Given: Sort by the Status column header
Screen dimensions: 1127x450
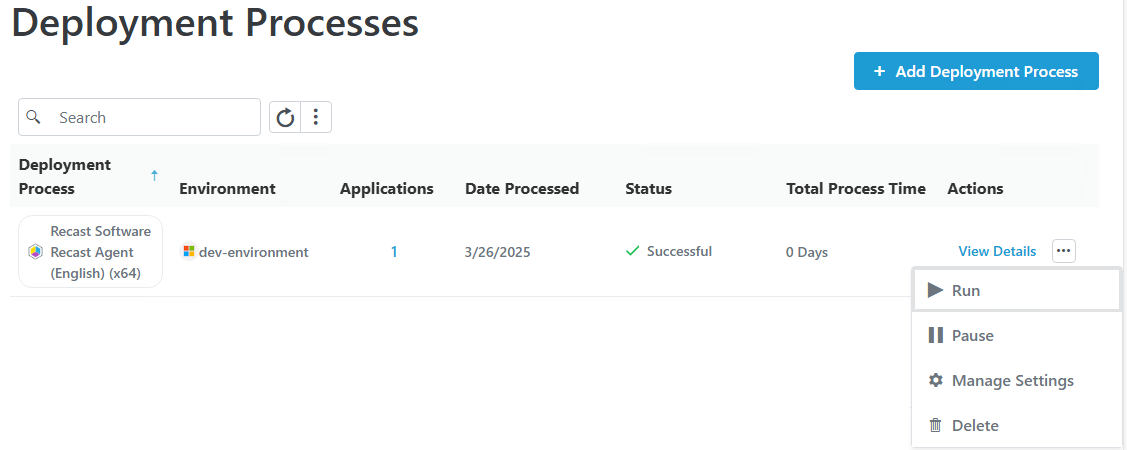Looking at the screenshot, I should tap(648, 188).
